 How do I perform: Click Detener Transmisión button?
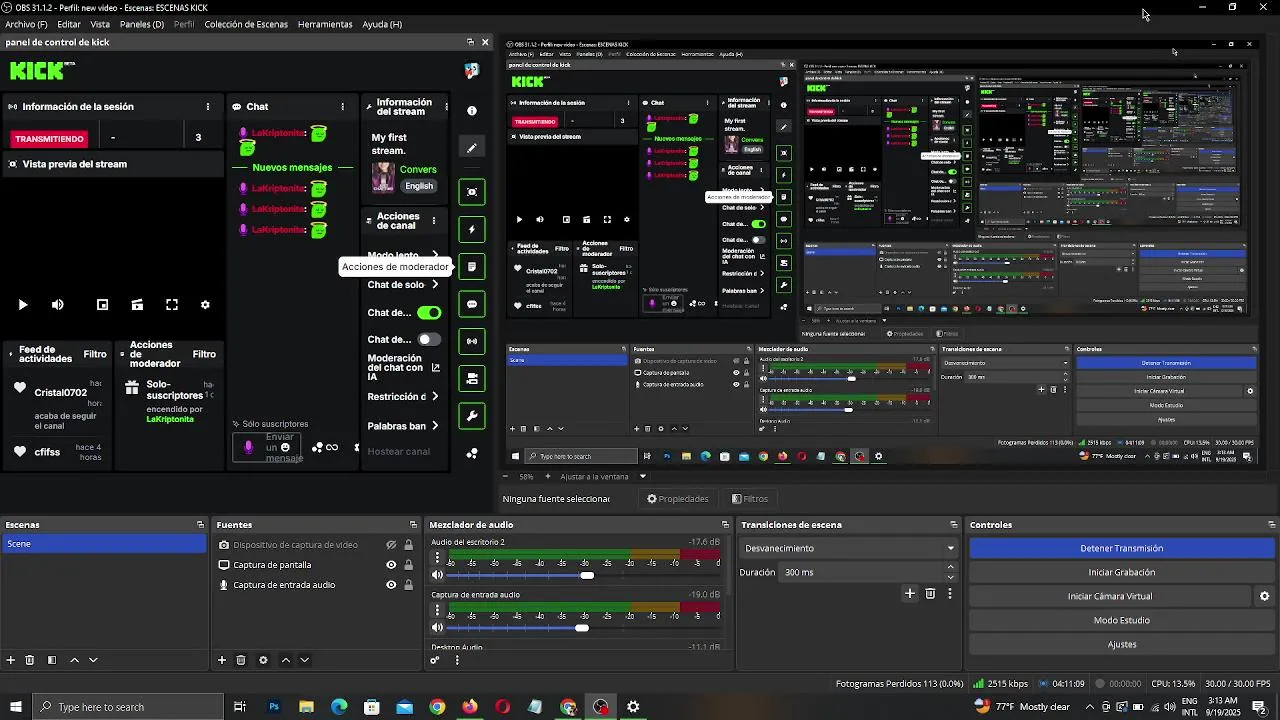click(x=1122, y=548)
